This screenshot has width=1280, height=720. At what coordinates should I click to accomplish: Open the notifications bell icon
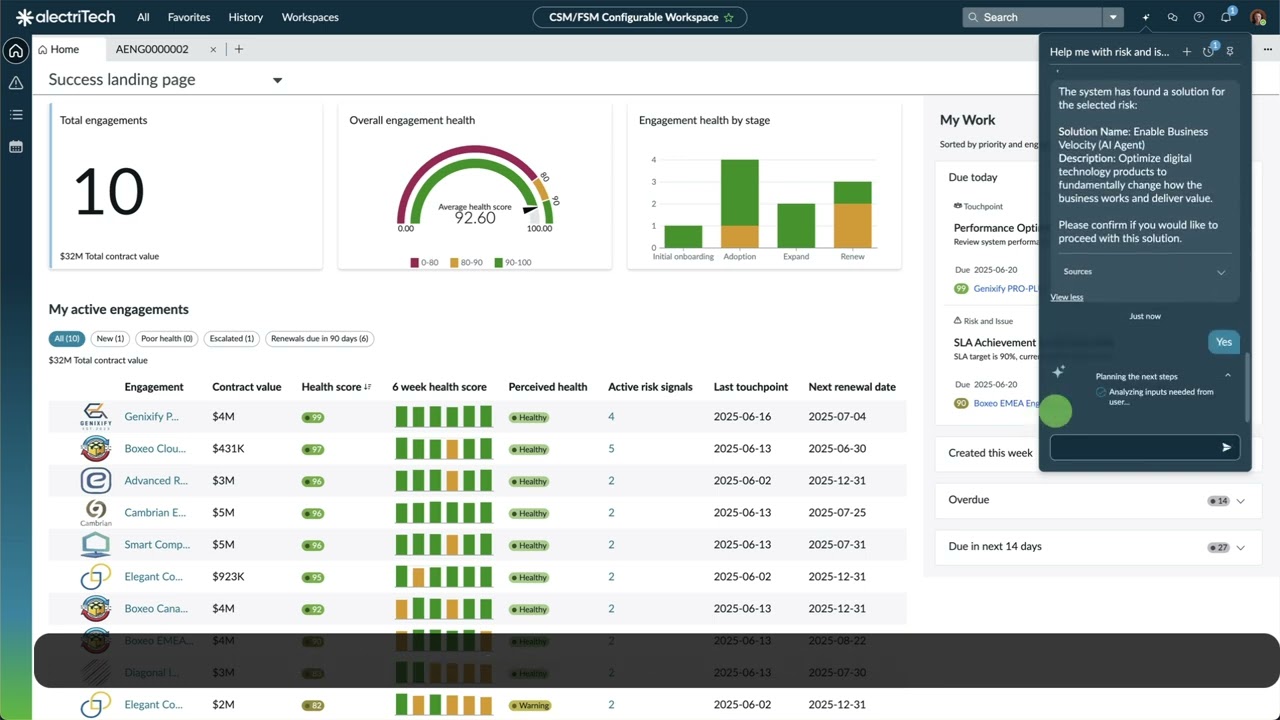(1226, 17)
